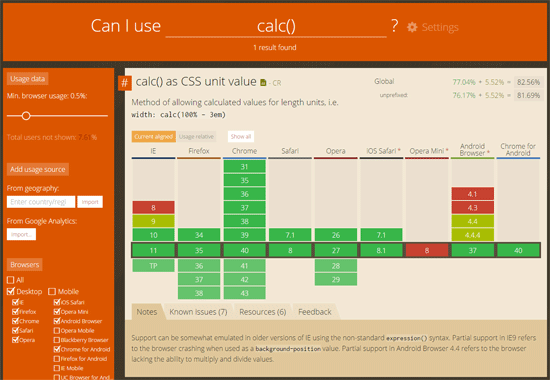Uncheck the Firefox checkbox

coord(15,312)
